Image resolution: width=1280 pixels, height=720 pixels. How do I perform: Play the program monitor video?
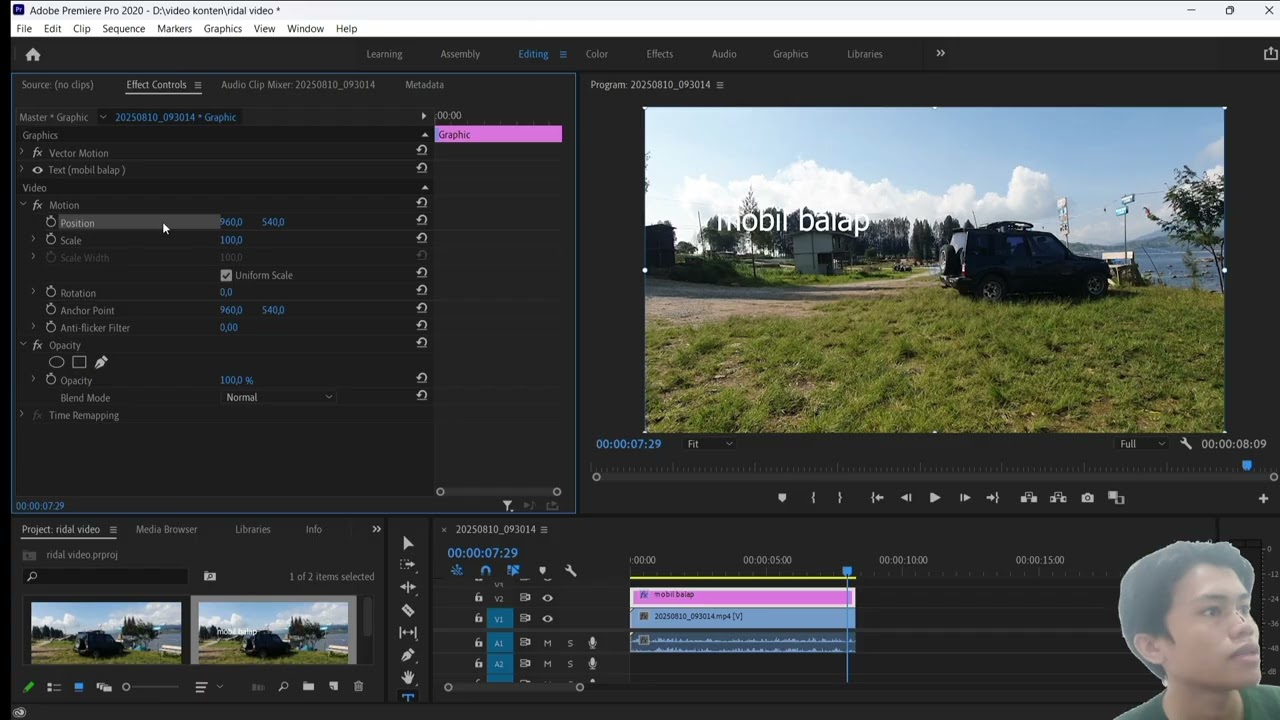[x=935, y=498]
